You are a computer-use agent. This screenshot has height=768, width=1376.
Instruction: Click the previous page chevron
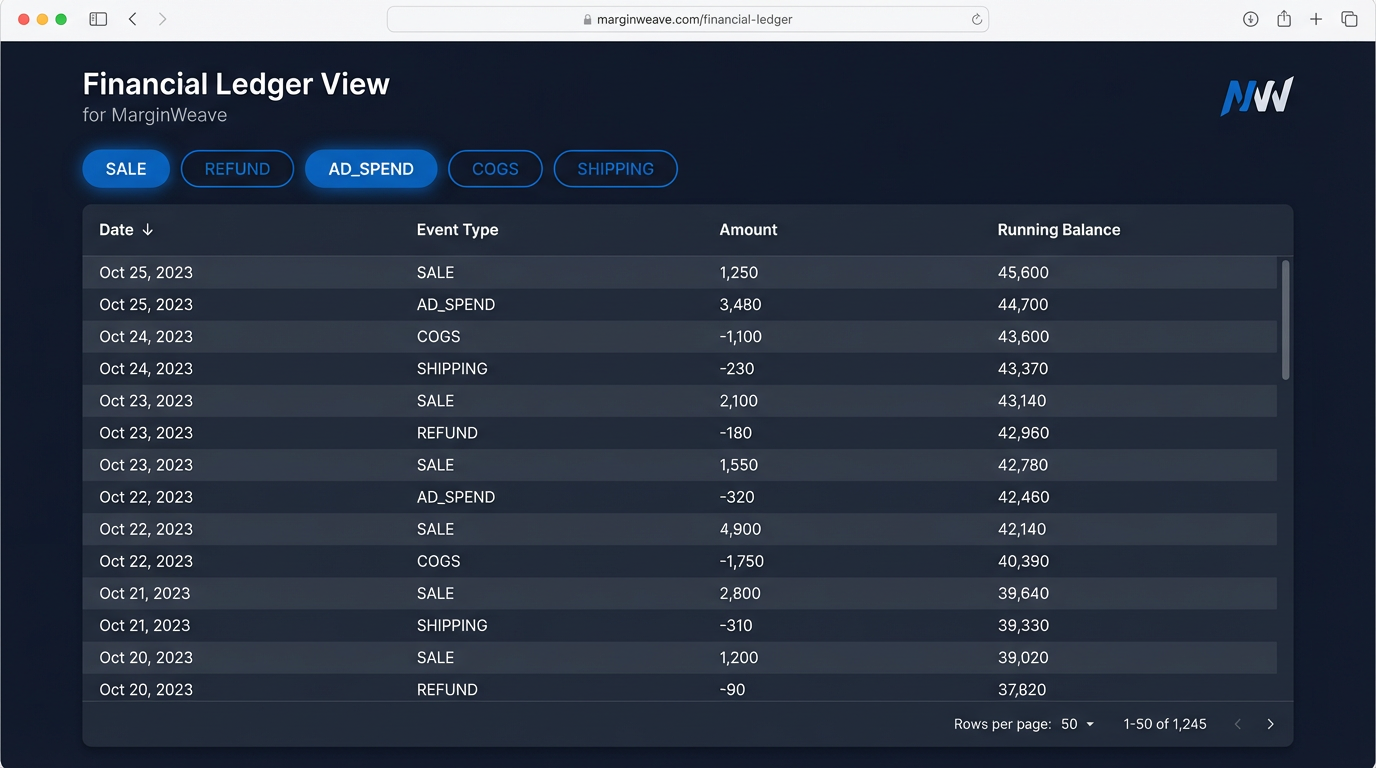coord(1238,723)
